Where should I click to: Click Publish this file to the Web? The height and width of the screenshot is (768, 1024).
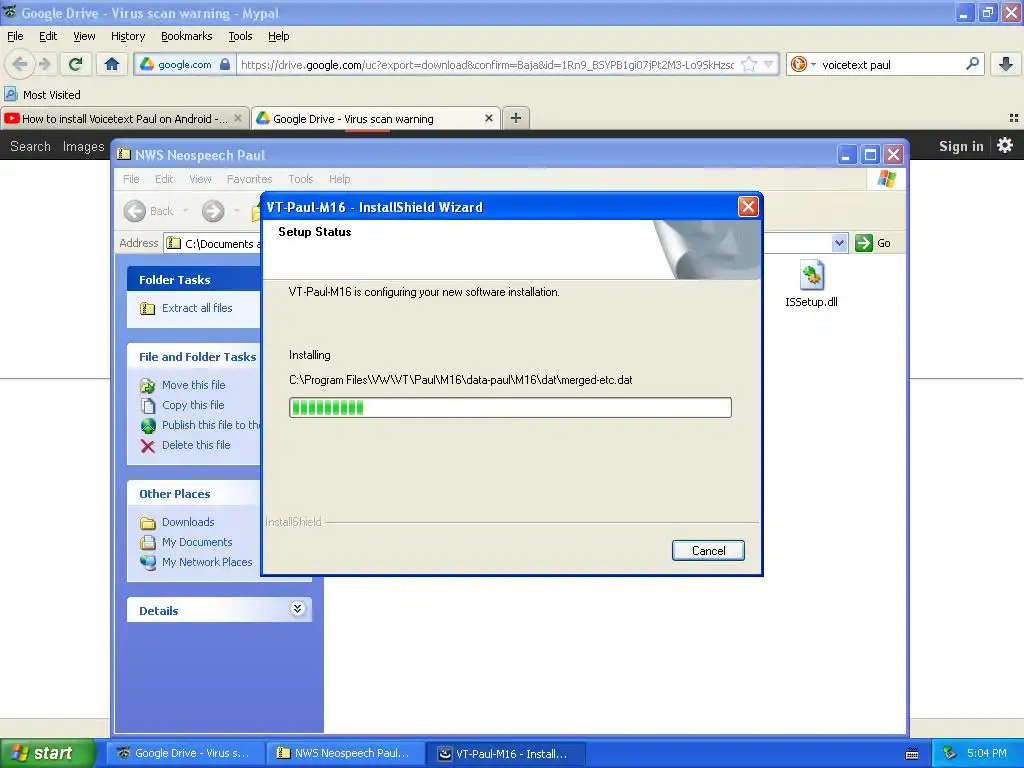[x=200, y=425]
